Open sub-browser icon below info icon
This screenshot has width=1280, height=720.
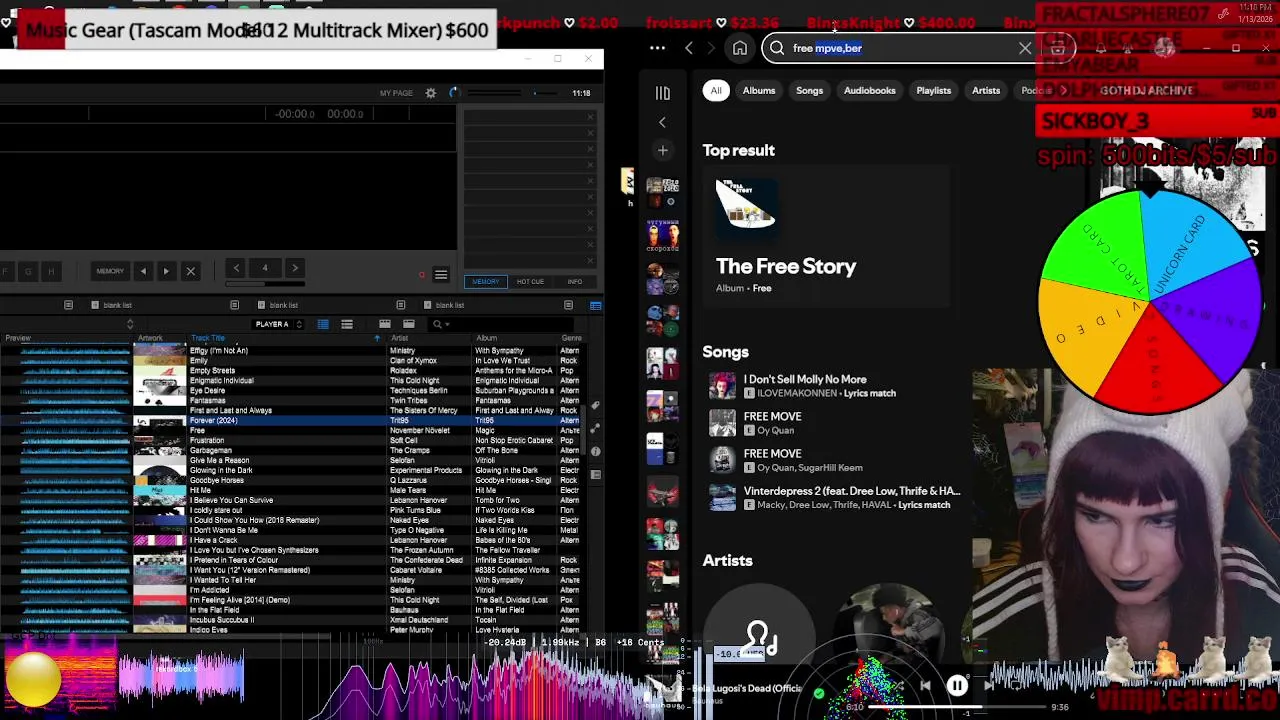pyautogui.click(x=595, y=474)
